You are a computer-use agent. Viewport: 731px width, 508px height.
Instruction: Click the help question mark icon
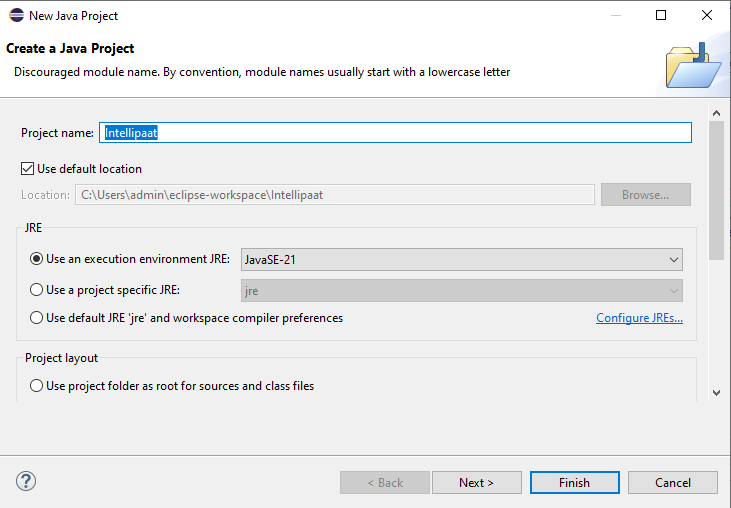(26, 481)
